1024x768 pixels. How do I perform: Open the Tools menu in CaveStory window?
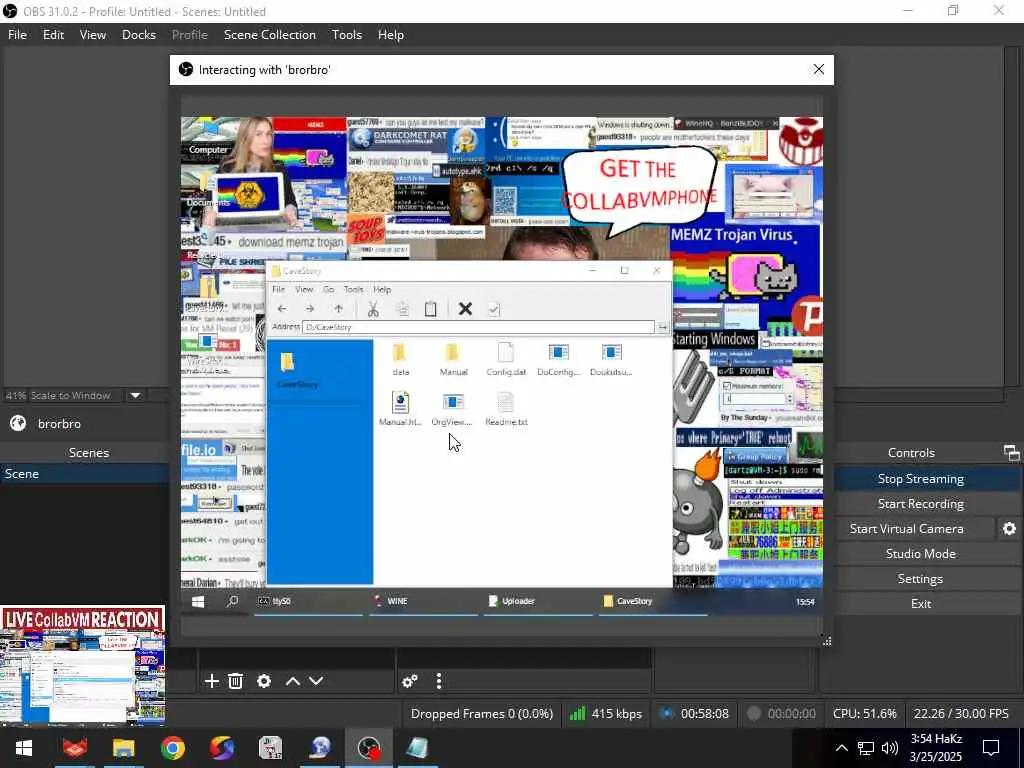(353, 289)
